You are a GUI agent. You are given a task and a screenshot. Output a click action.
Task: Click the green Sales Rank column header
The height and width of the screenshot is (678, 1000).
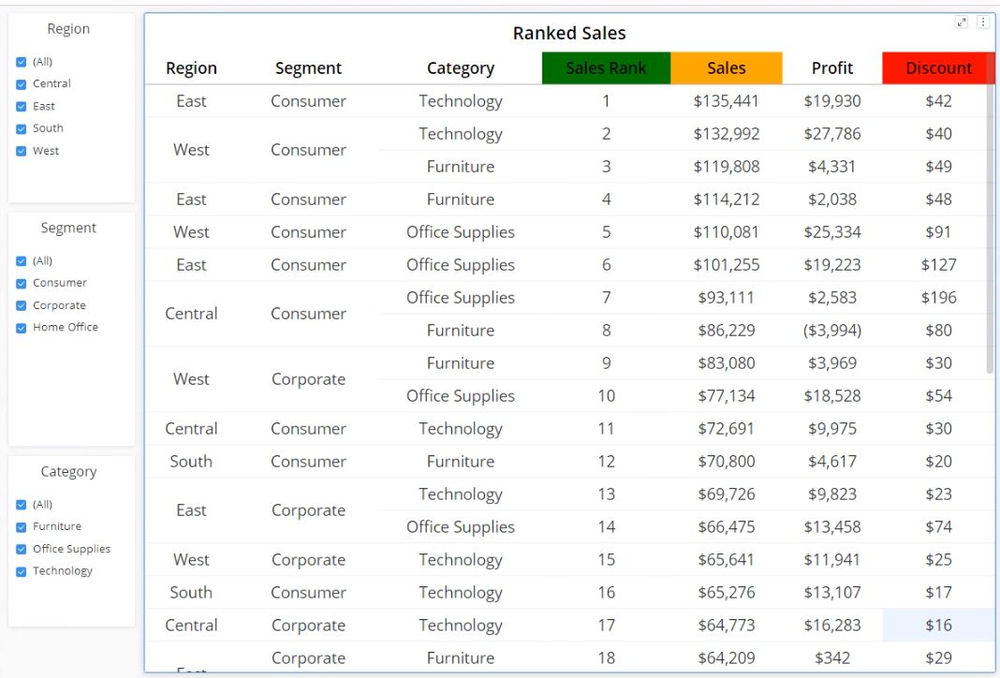click(x=606, y=68)
